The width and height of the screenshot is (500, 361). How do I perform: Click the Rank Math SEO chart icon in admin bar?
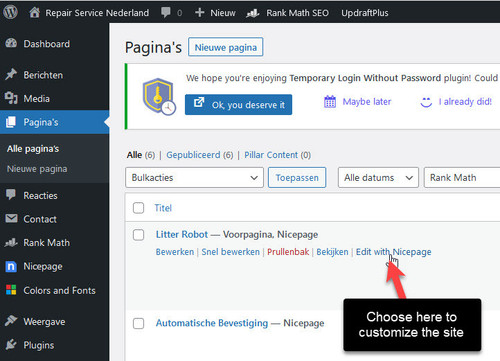[x=253, y=13]
